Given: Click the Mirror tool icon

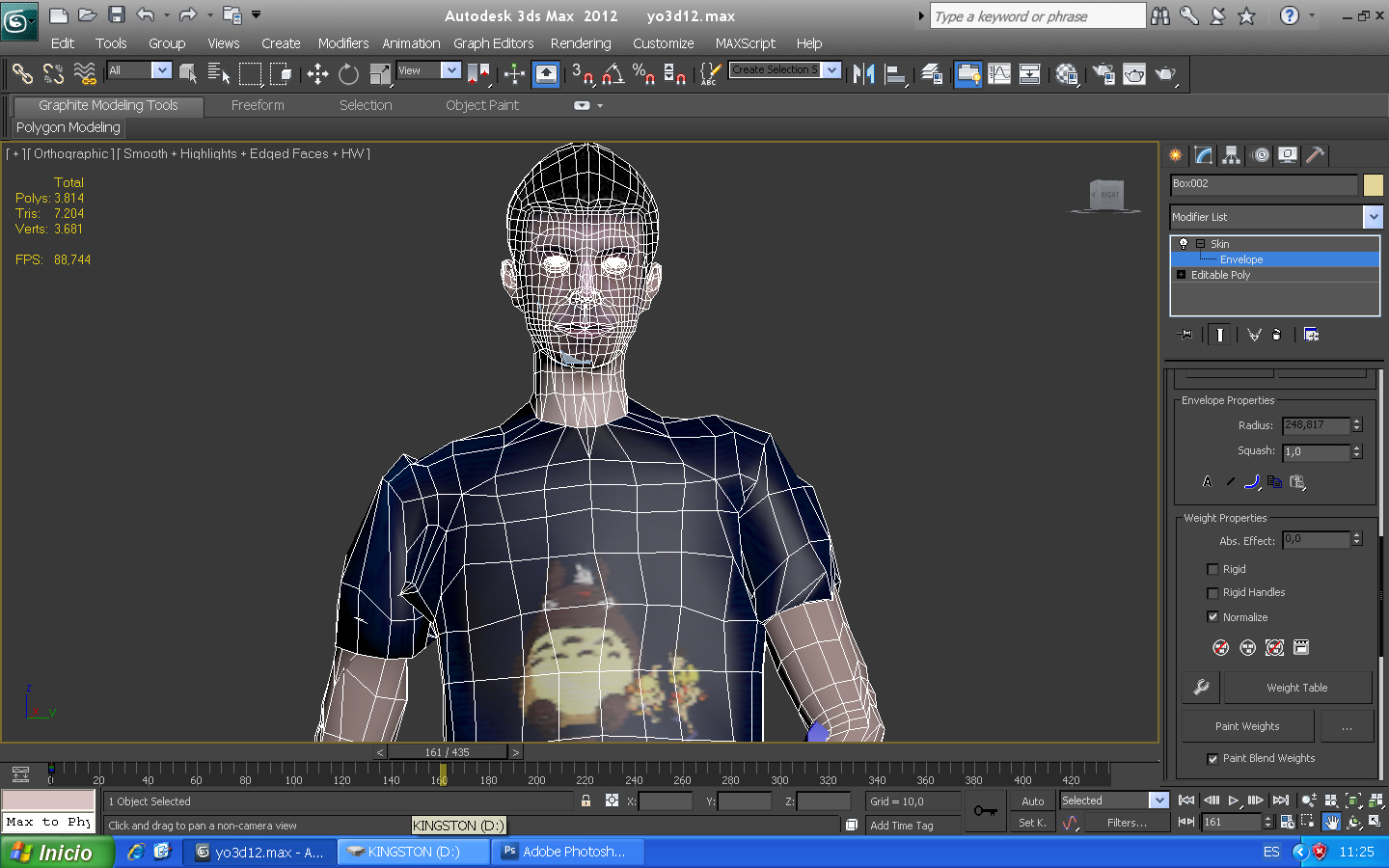Looking at the screenshot, I should click(x=864, y=74).
